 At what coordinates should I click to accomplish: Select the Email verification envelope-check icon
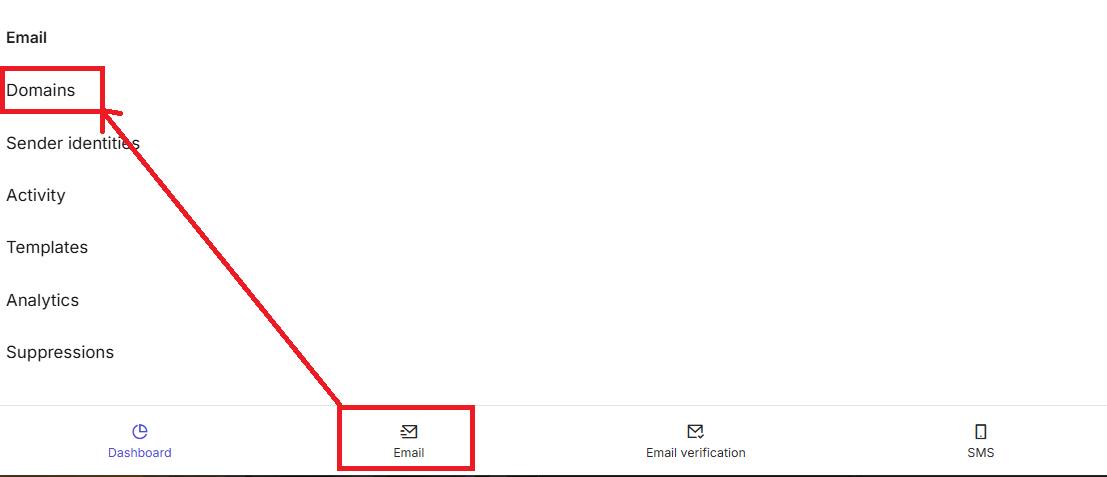[695, 431]
